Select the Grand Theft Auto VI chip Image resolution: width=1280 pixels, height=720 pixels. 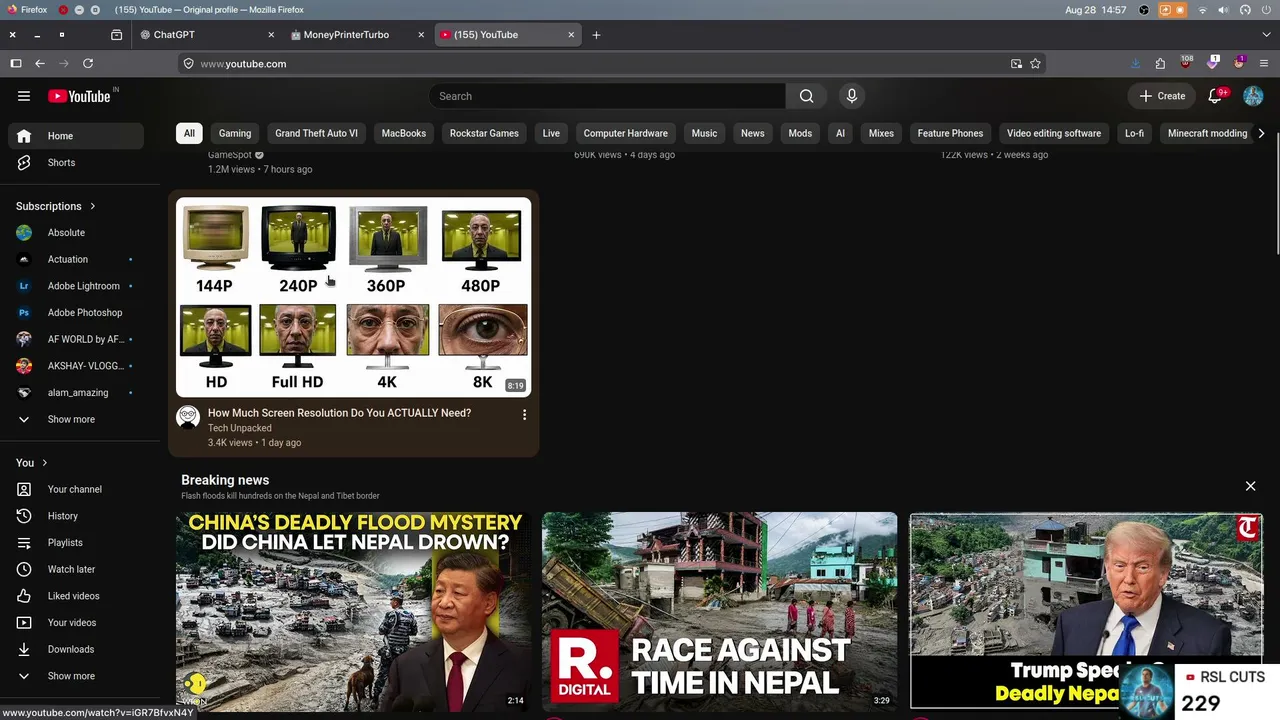click(x=316, y=133)
